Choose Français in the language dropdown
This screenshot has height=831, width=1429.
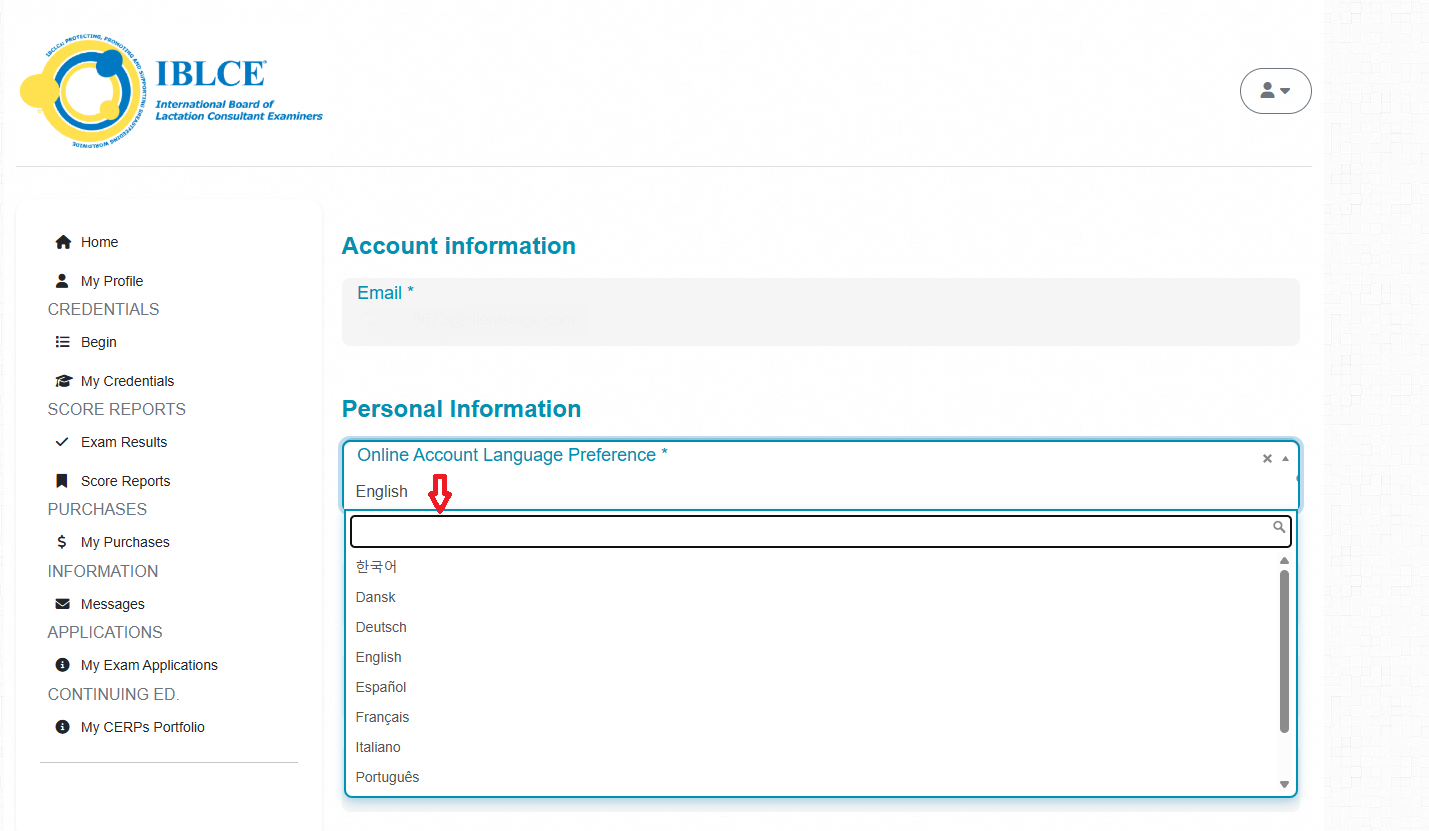(382, 717)
